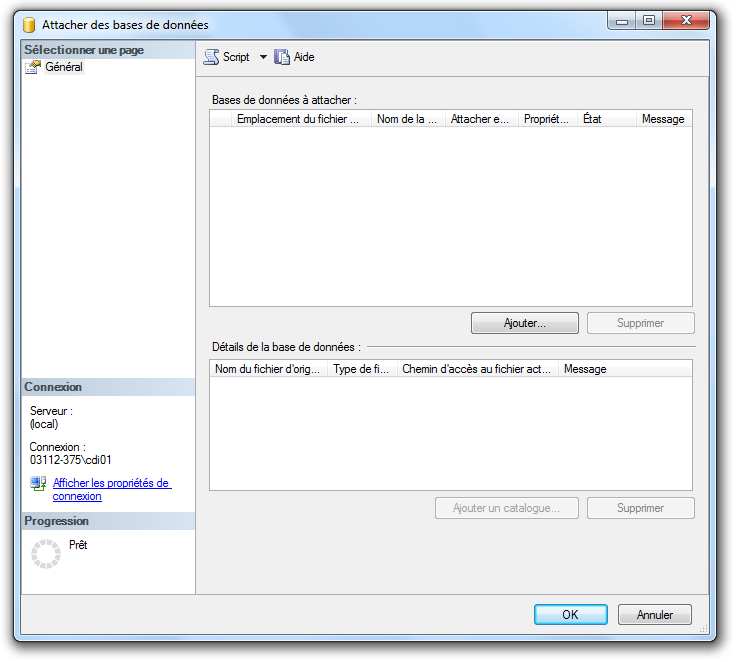
Task: Click the Script toolbar icon
Action: 212,57
